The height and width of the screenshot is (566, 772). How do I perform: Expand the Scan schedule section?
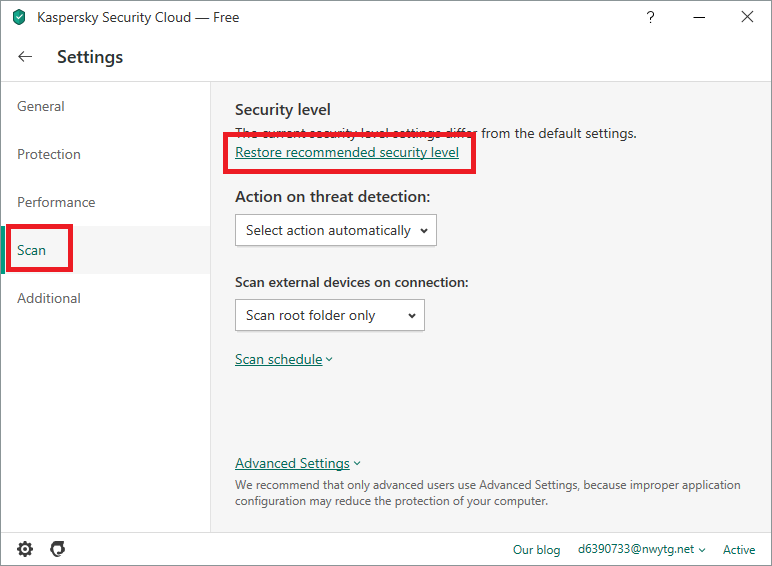click(x=283, y=359)
